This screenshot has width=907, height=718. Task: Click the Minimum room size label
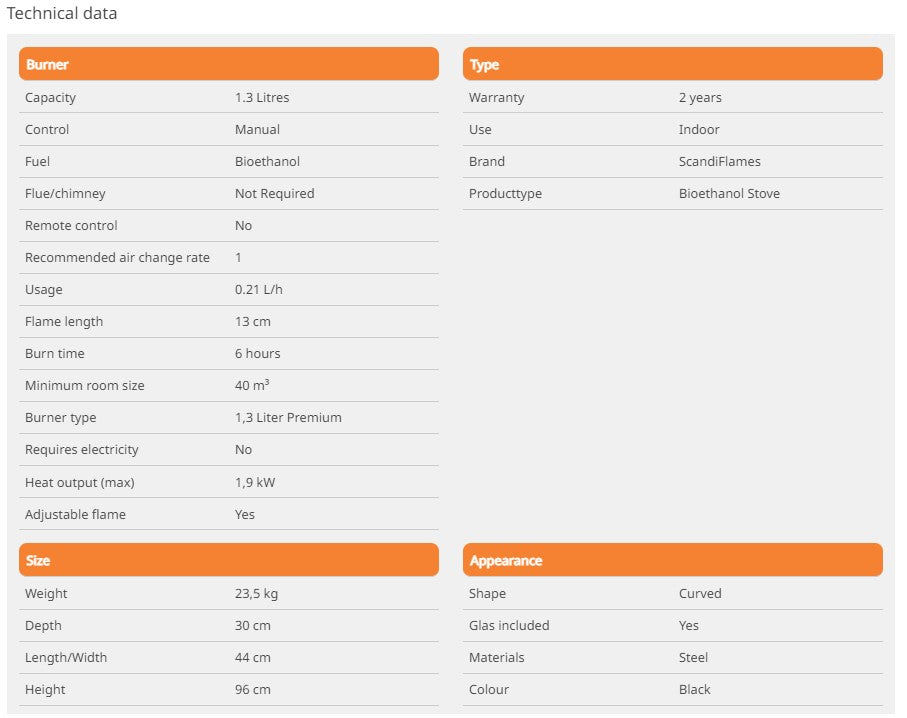(x=84, y=386)
